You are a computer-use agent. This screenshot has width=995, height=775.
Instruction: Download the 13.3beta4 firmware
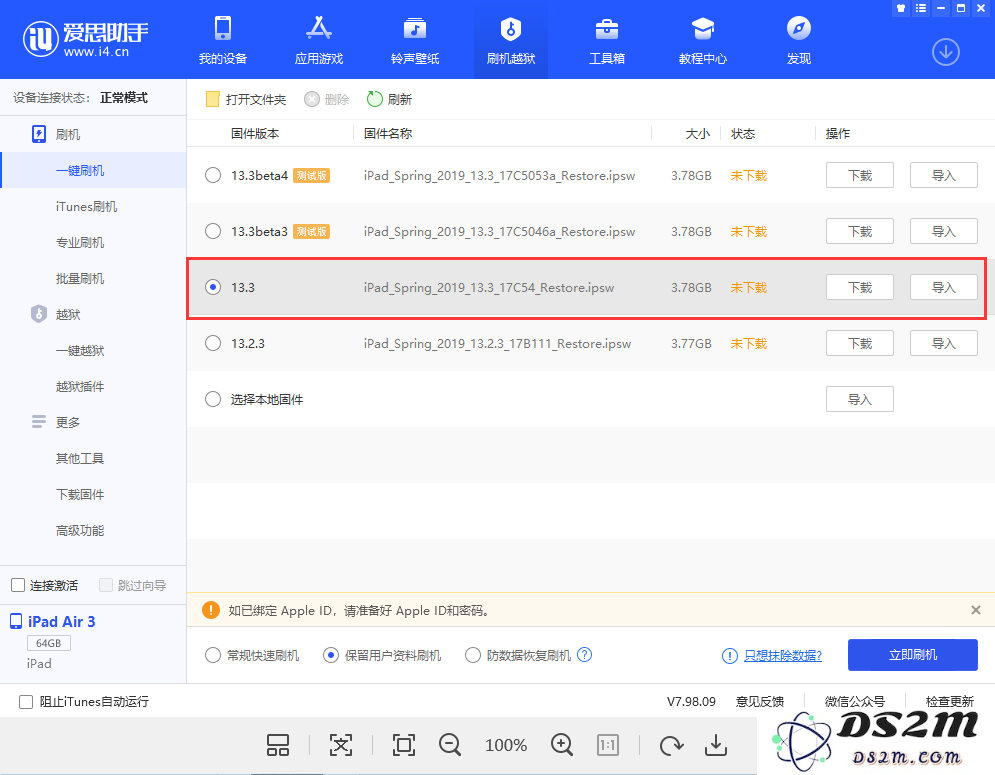pos(860,175)
